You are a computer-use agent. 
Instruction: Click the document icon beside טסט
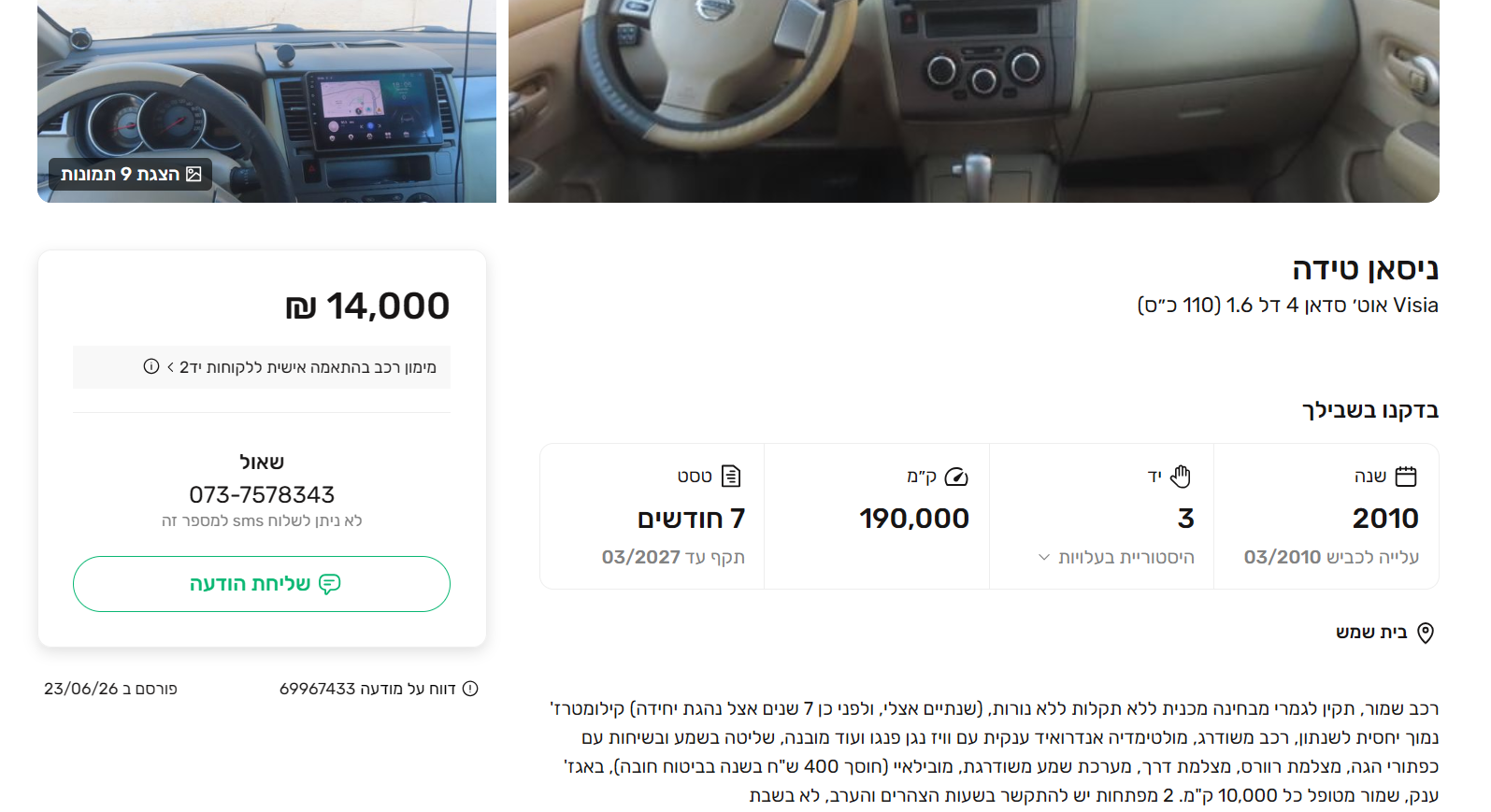pyautogui.click(x=731, y=477)
